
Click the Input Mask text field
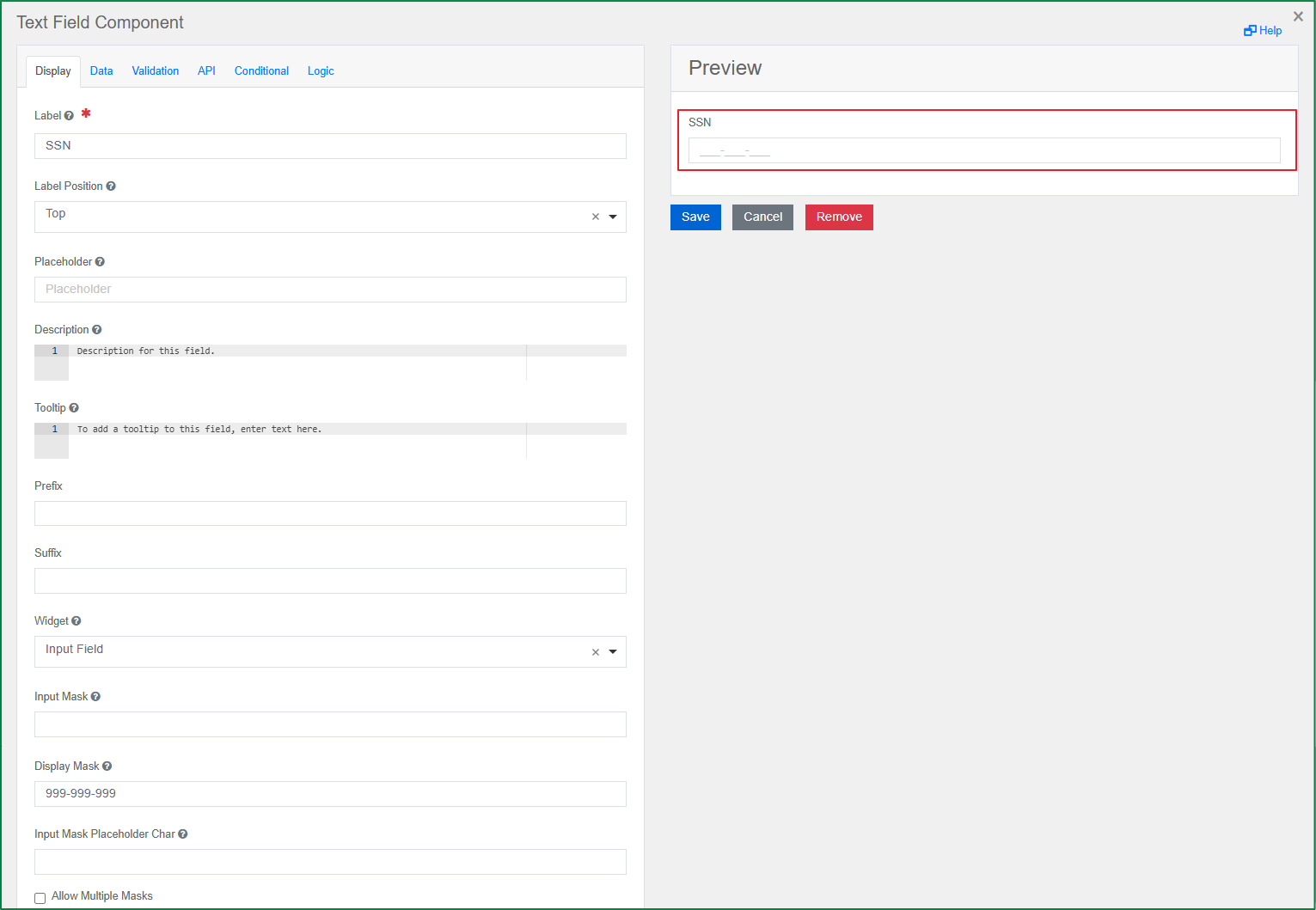click(330, 724)
